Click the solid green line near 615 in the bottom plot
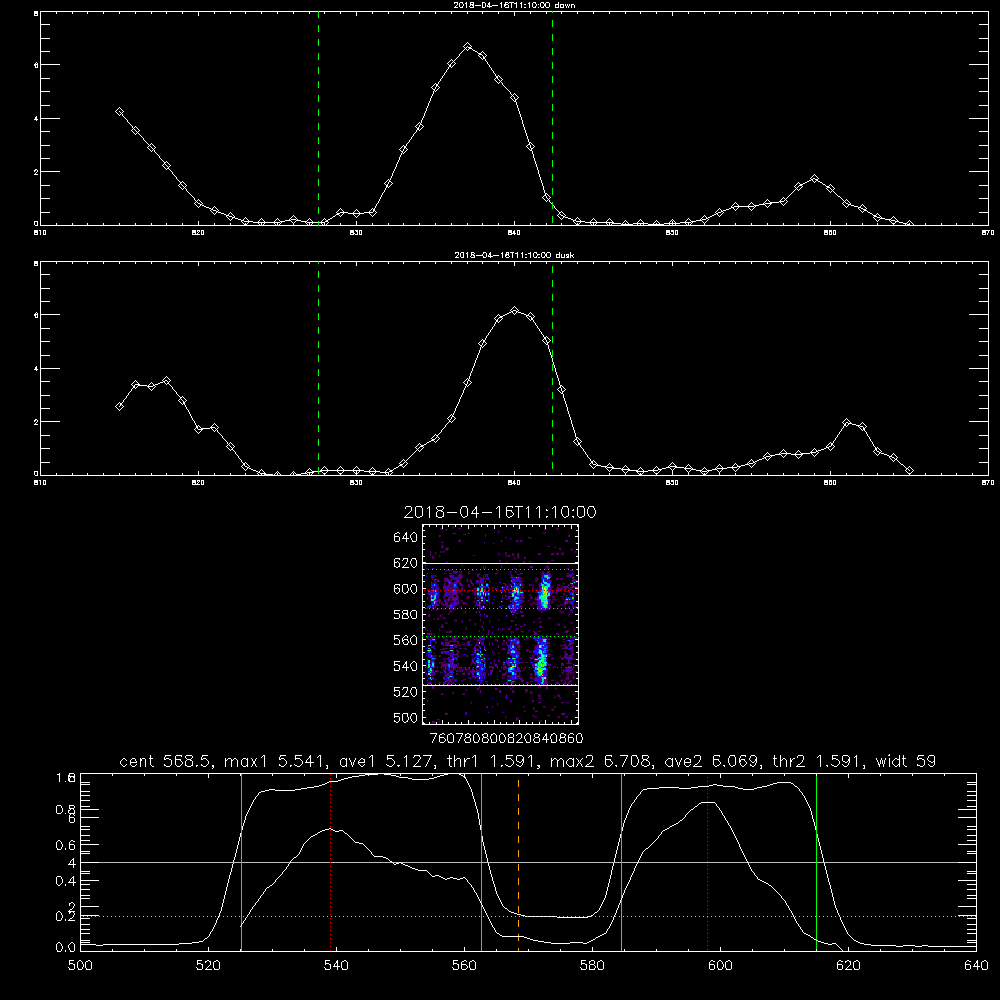The height and width of the screenshot is (1000, 1000). click(816, 862)
